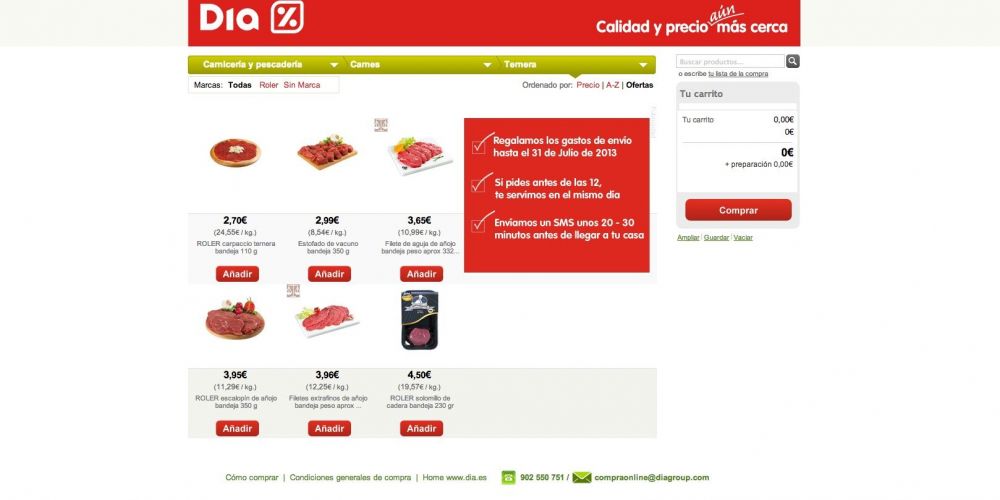
Task: Filter brands by Sin Marca
Action: tap(302, 85)
